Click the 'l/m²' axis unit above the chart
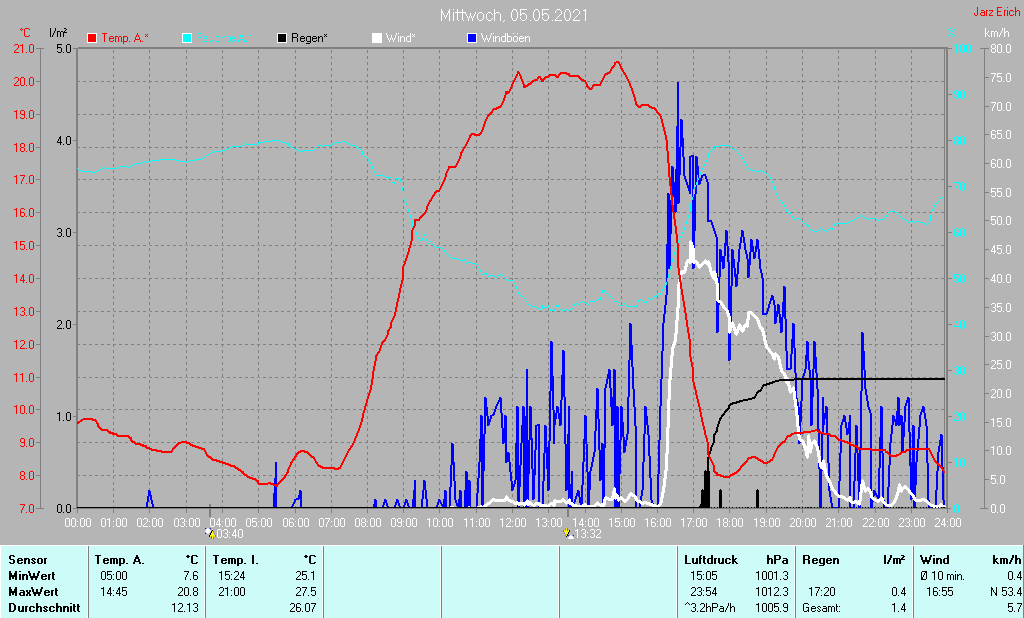 [58, 33]
